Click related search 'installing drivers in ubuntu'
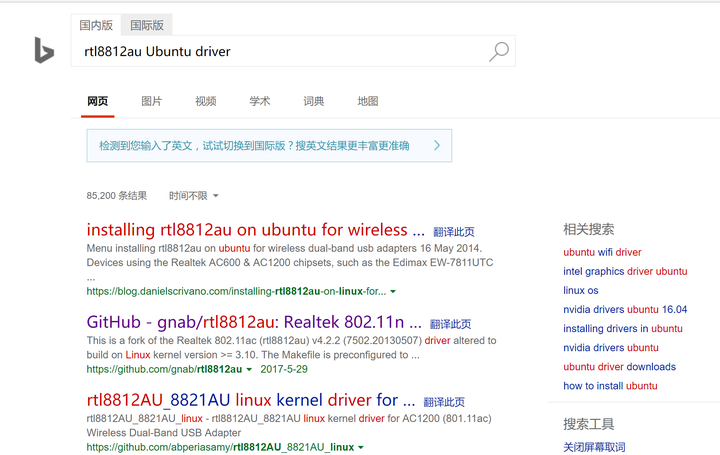The width and height of the screenshot is (720, 455). click(623, 329)
